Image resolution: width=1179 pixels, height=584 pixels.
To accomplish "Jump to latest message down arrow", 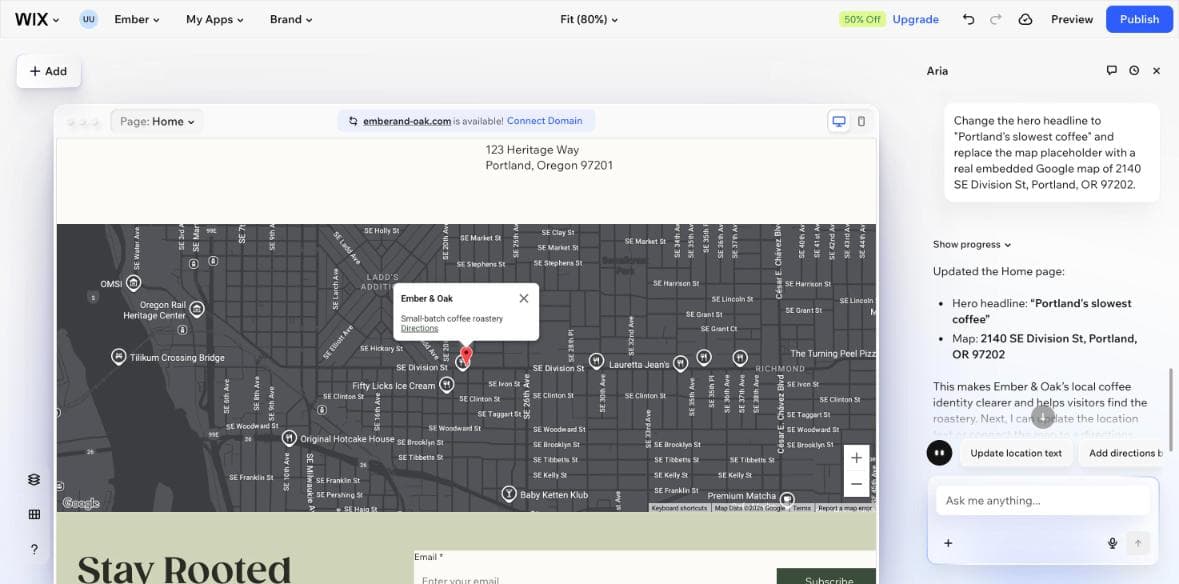I will coord(1043,416).
